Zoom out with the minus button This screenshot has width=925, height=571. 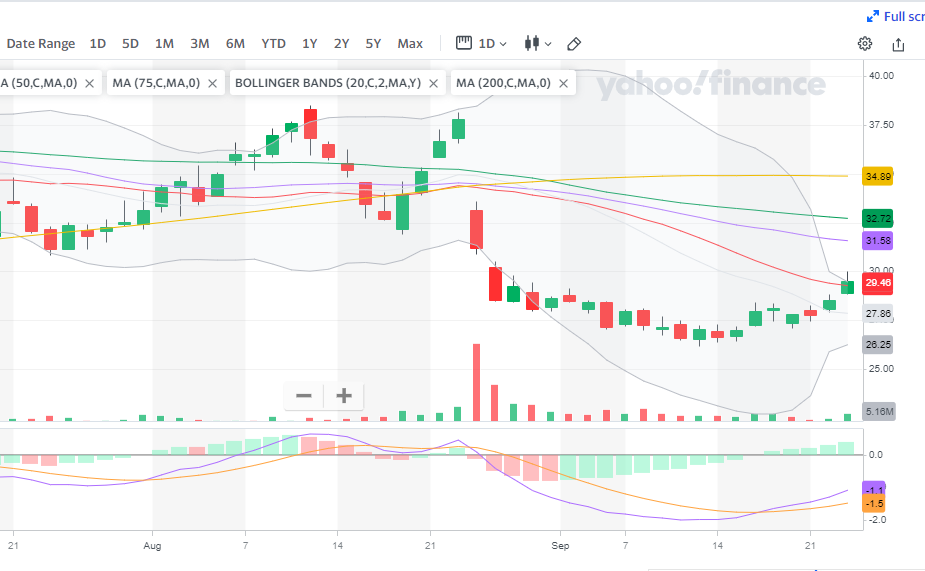(x=304, y=396)
